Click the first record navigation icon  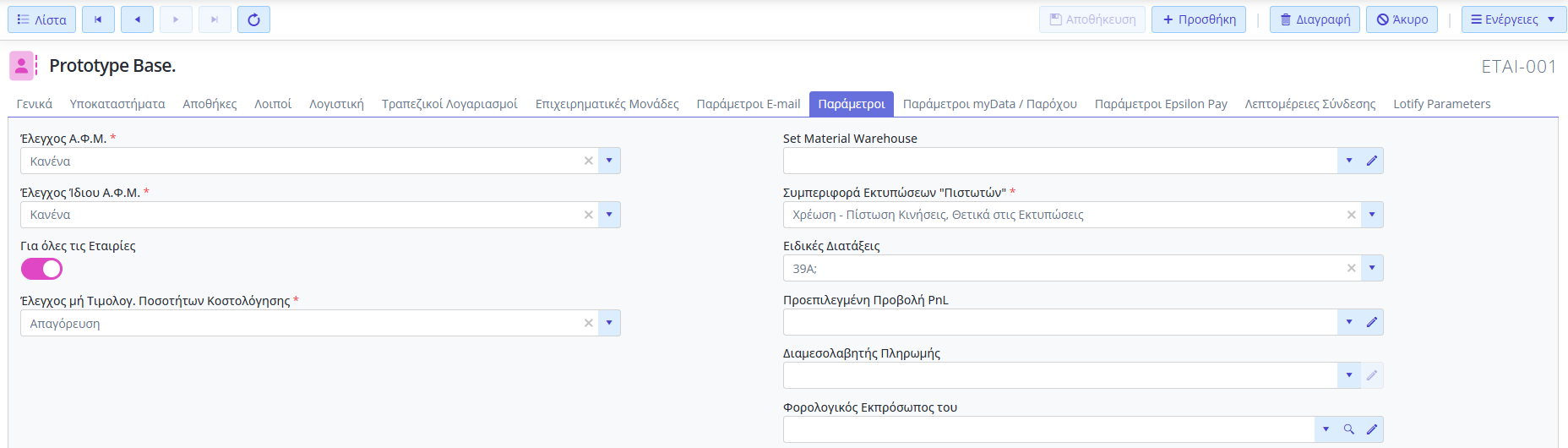point(98,19)
